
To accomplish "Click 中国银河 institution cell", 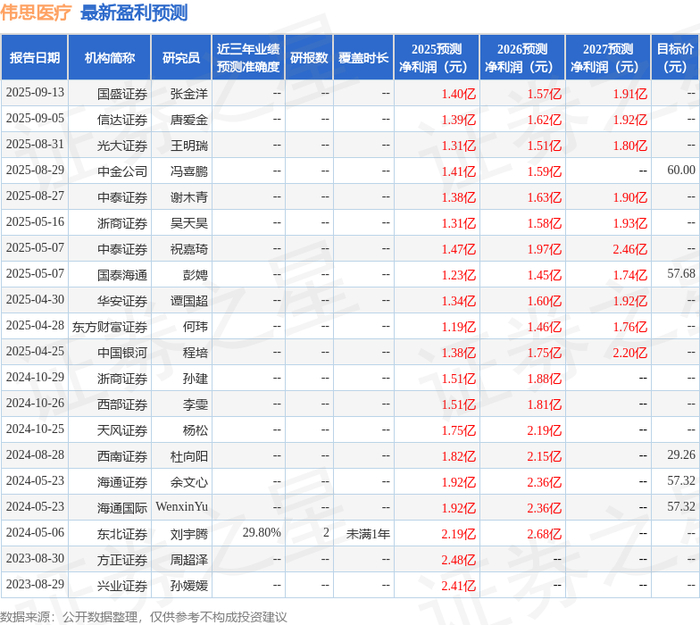I will (122, 353).
